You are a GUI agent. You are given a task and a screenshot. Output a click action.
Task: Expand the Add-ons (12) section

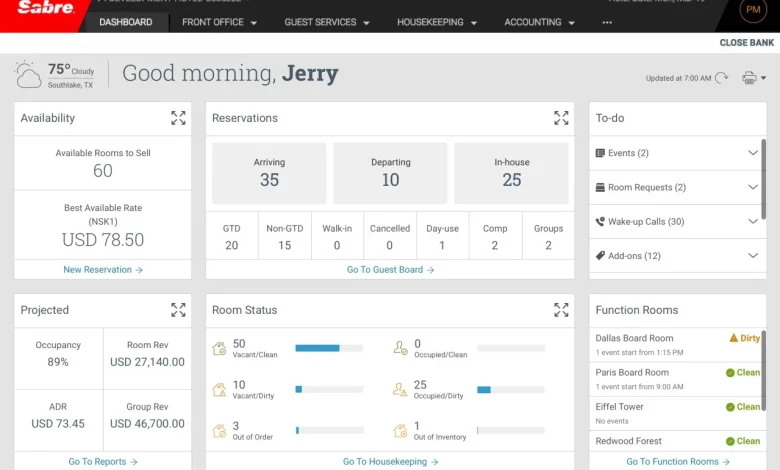(x=753, y=256)
